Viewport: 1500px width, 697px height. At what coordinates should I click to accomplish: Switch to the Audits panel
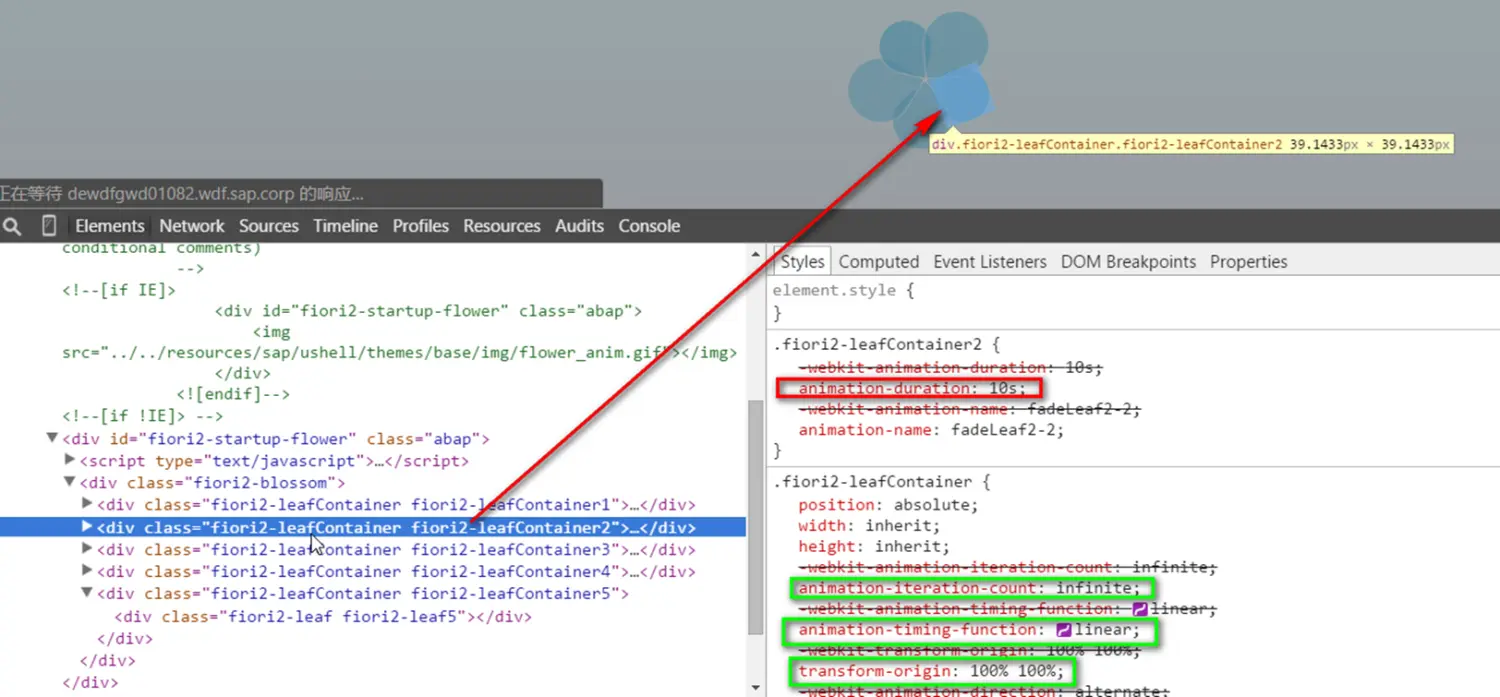(x=579, y=226)
